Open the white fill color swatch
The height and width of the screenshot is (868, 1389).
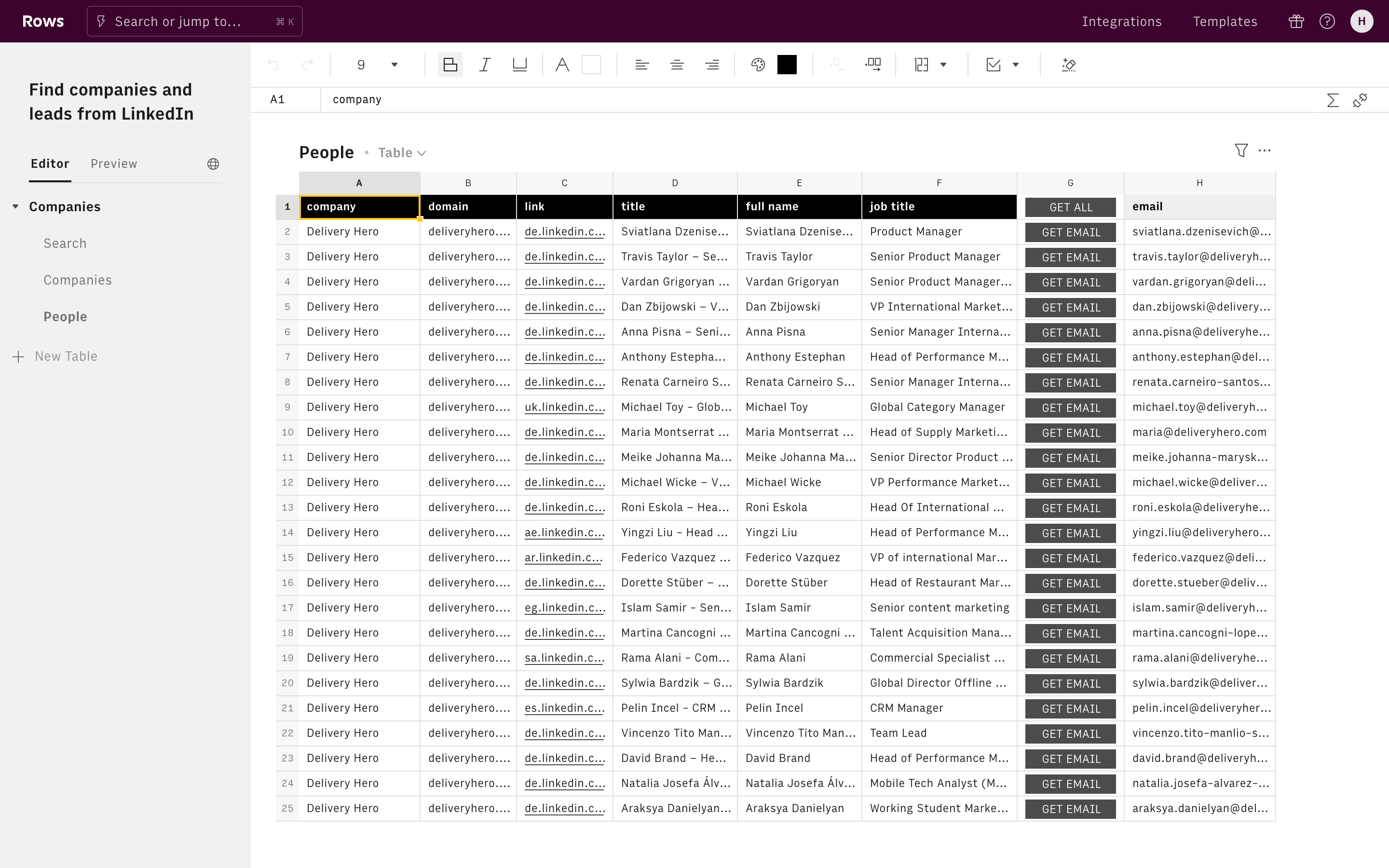(591, 65)
